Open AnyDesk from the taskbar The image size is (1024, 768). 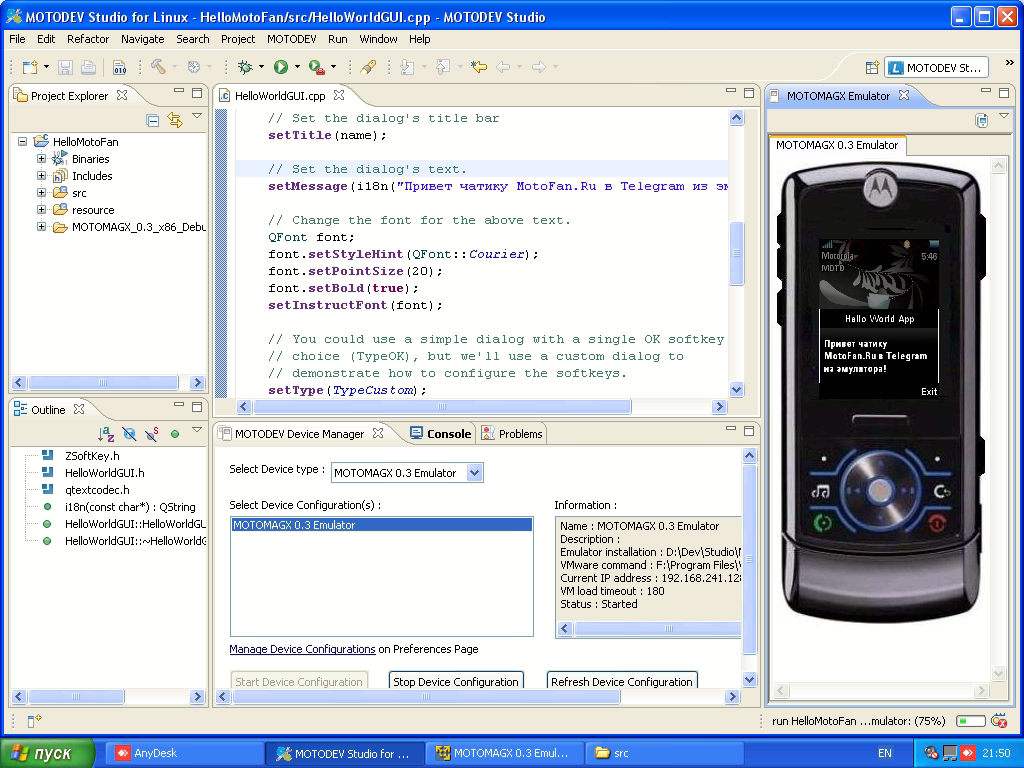click(x=185, y=753)
